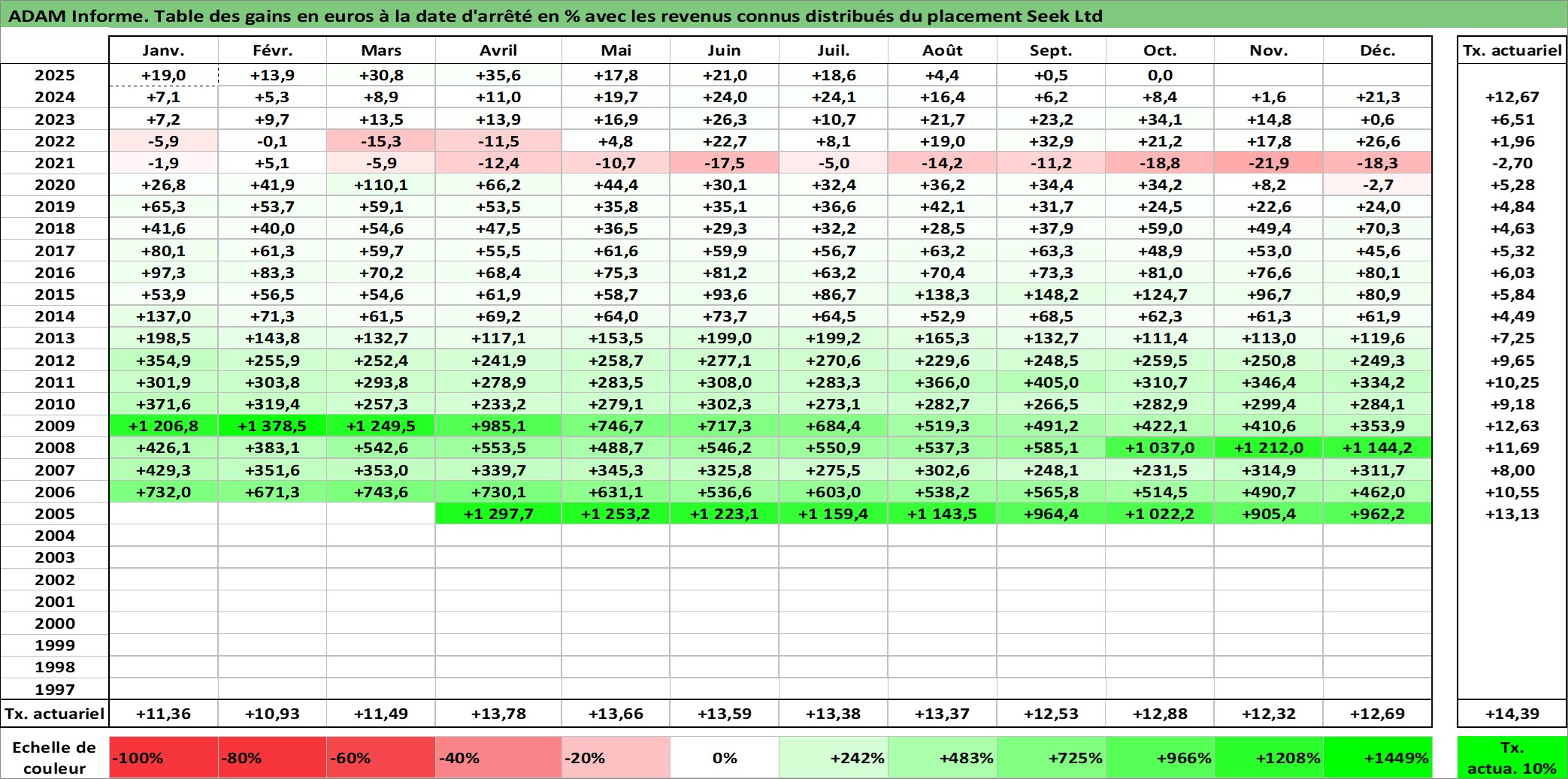This screenshot has width=1568, height=779.
Task: Select the "-2,7" cell for Déc. 2020
Action: pos(1378,185)
